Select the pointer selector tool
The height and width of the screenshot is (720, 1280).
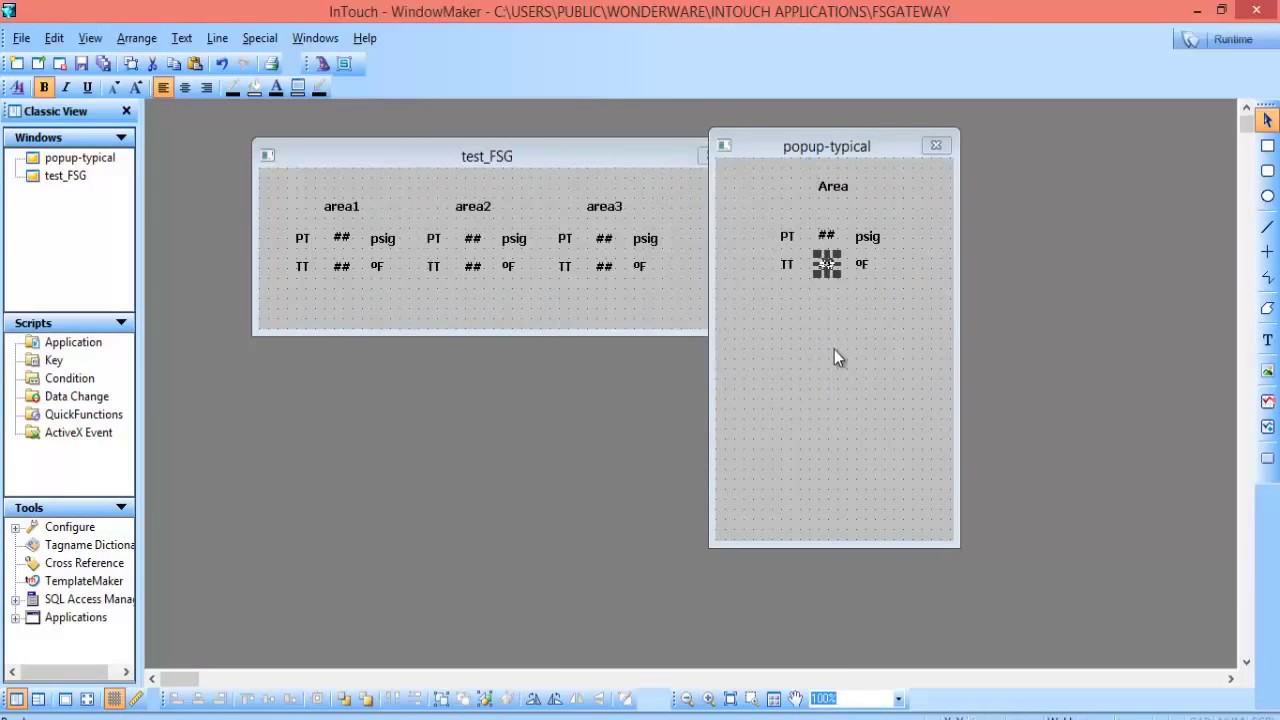click(1267, 120)
